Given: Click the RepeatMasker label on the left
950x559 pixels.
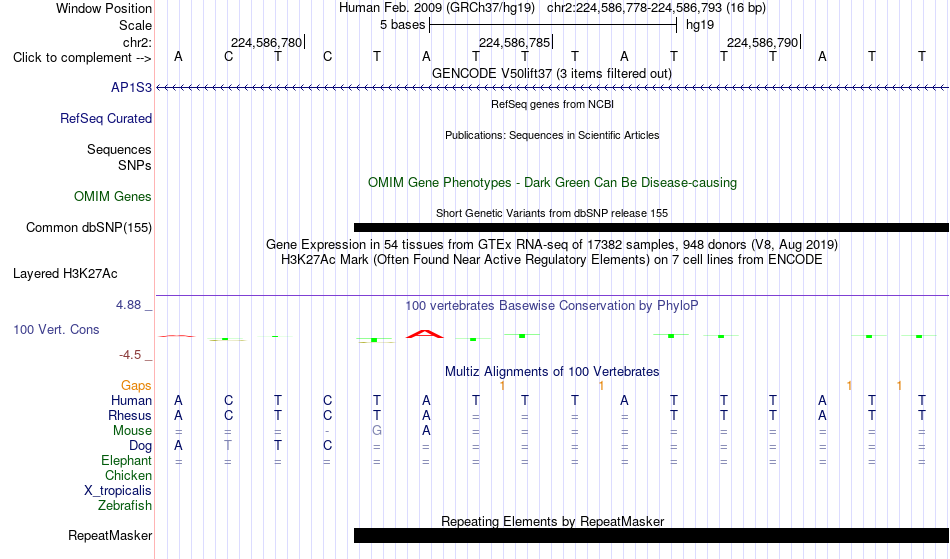Looking at the screenshot, I should coord(110,535).
